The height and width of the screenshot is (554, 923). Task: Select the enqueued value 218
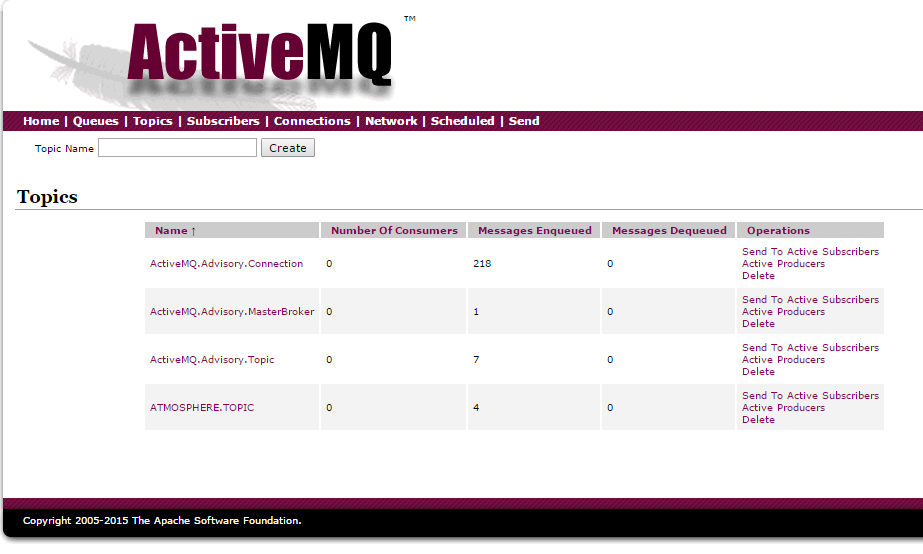tap(482, 263)
